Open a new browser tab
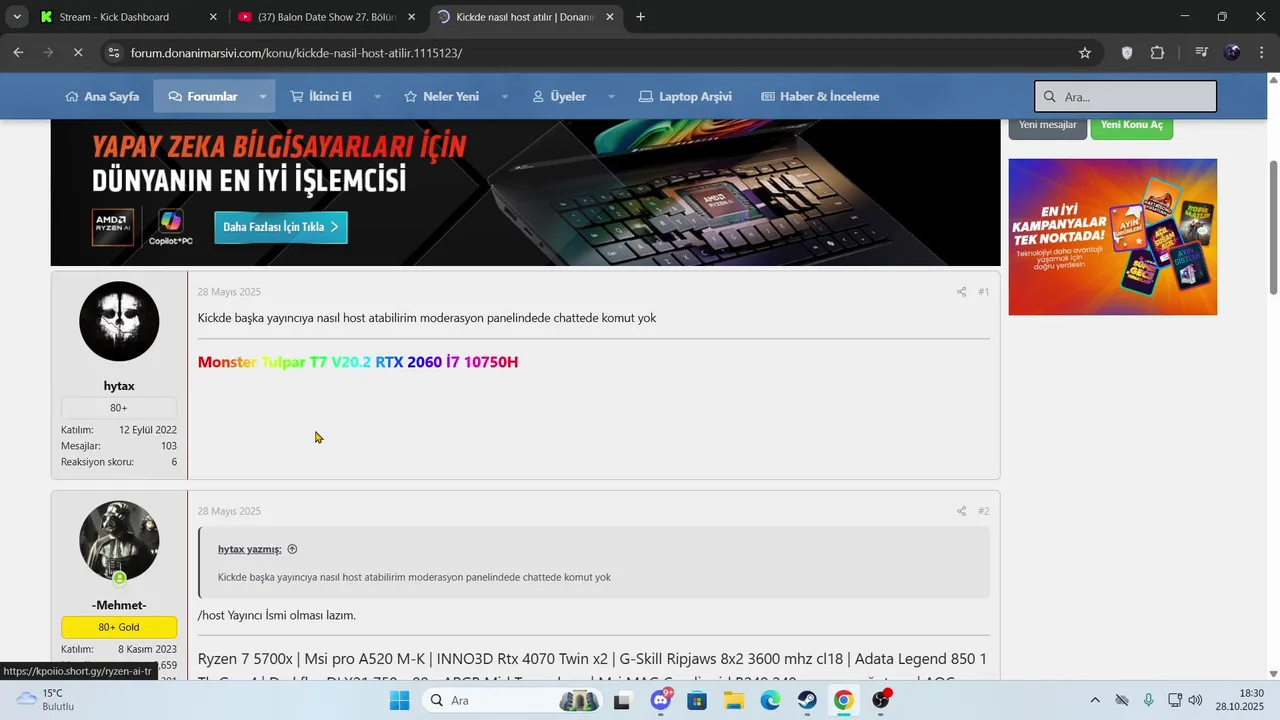Screen dimensions: 1280x720 640,17
